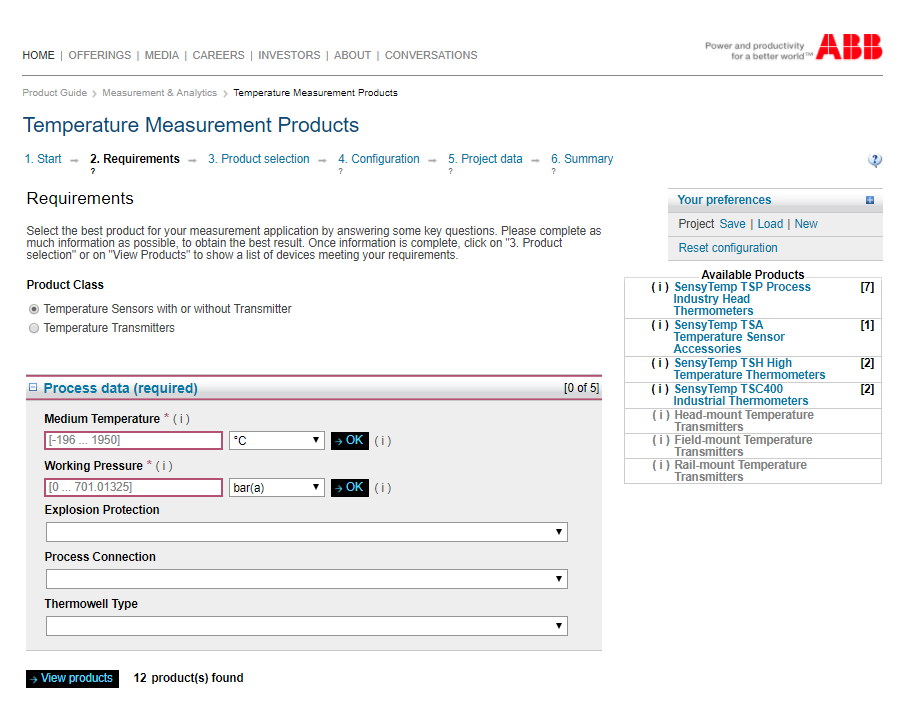Click the project Save link
This screenshot has height=702, width=907.
[732, 224]
